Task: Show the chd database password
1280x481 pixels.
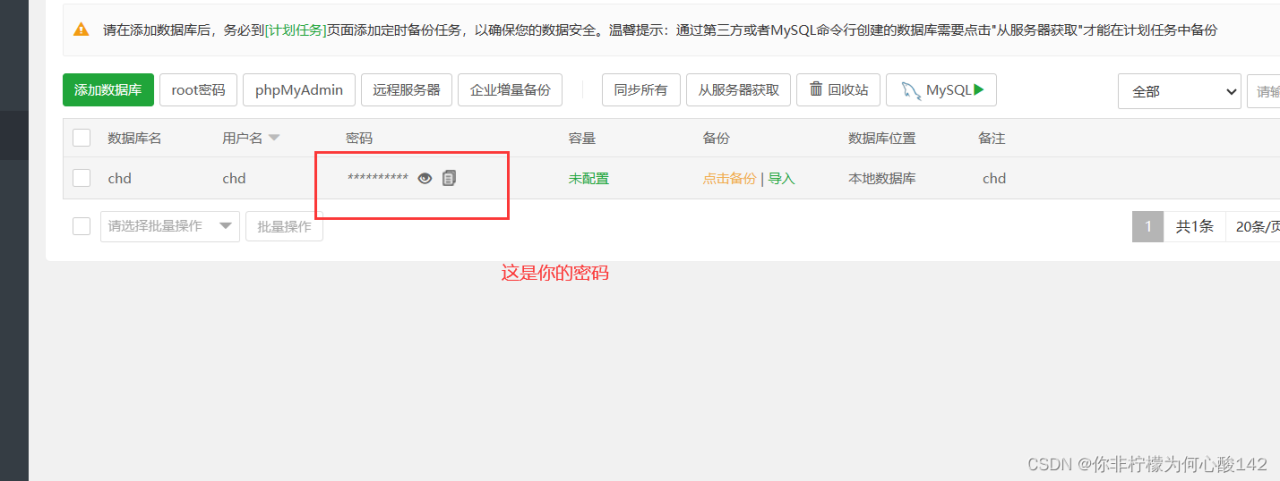Action: coord(425,178)
